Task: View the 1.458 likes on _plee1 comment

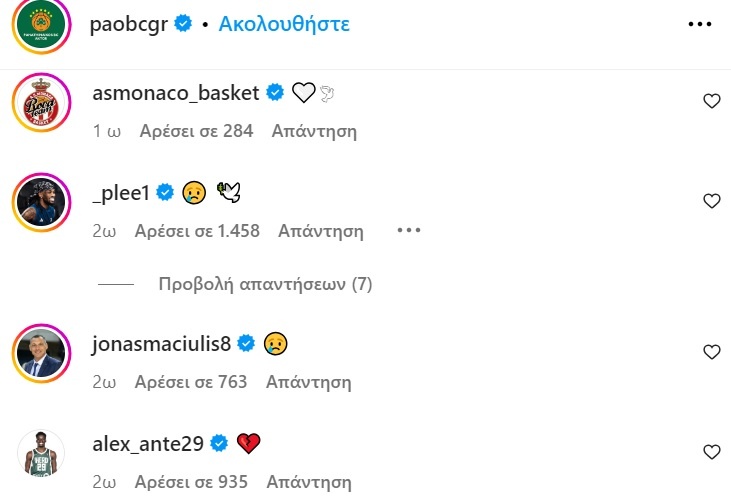Action: pyautogui.click(x=199, y=231)
